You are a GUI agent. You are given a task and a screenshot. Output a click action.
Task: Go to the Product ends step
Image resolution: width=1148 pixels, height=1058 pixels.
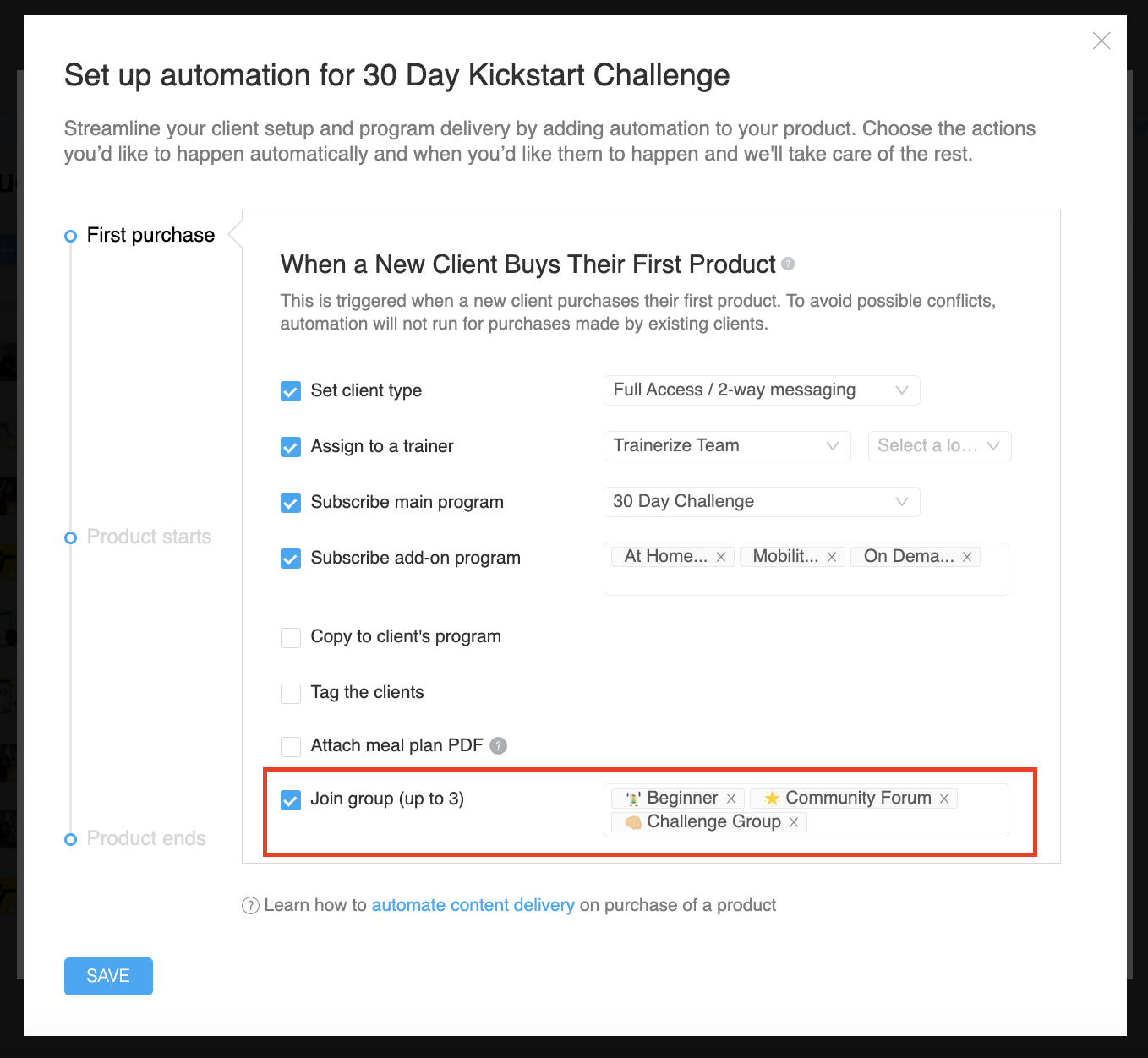point(146,838)
